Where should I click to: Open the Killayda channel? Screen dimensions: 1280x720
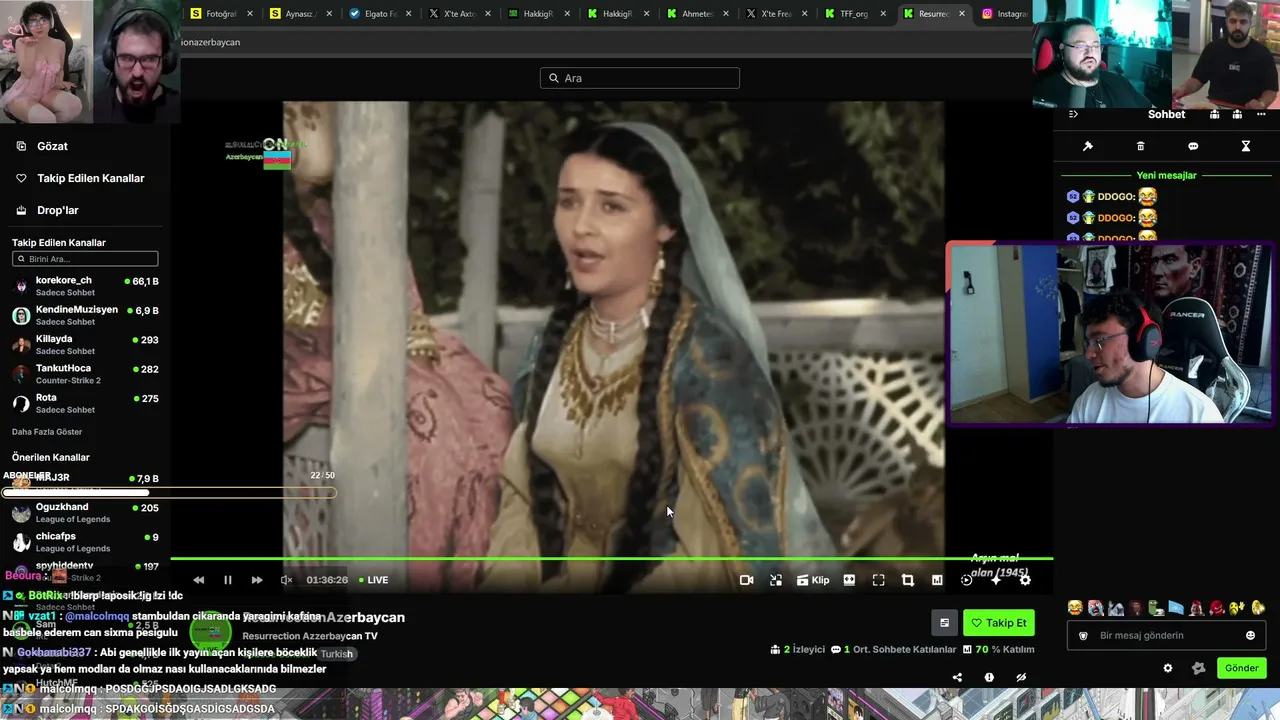tap(85, 345)
